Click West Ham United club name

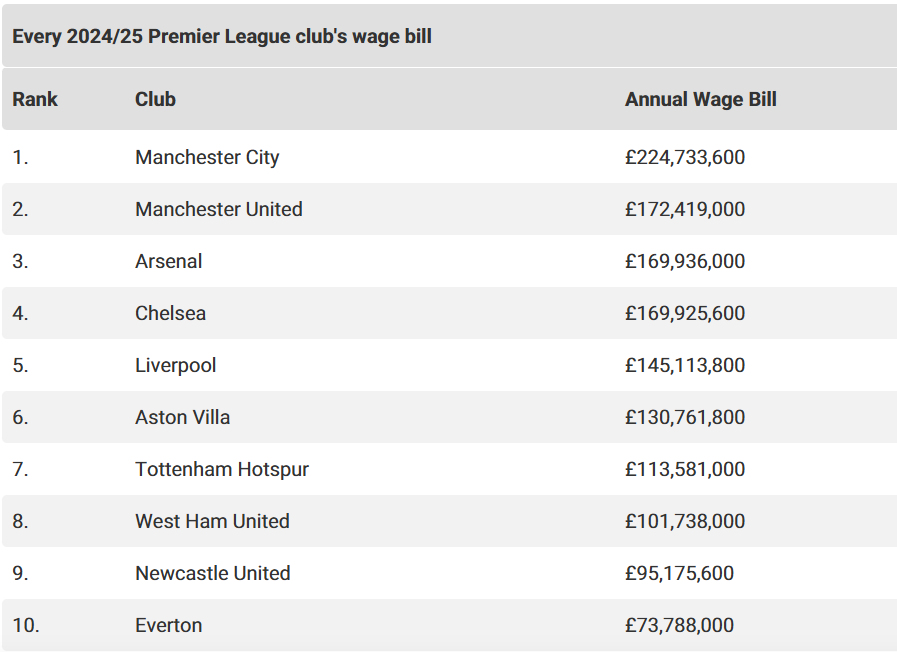tap(212, 522)
